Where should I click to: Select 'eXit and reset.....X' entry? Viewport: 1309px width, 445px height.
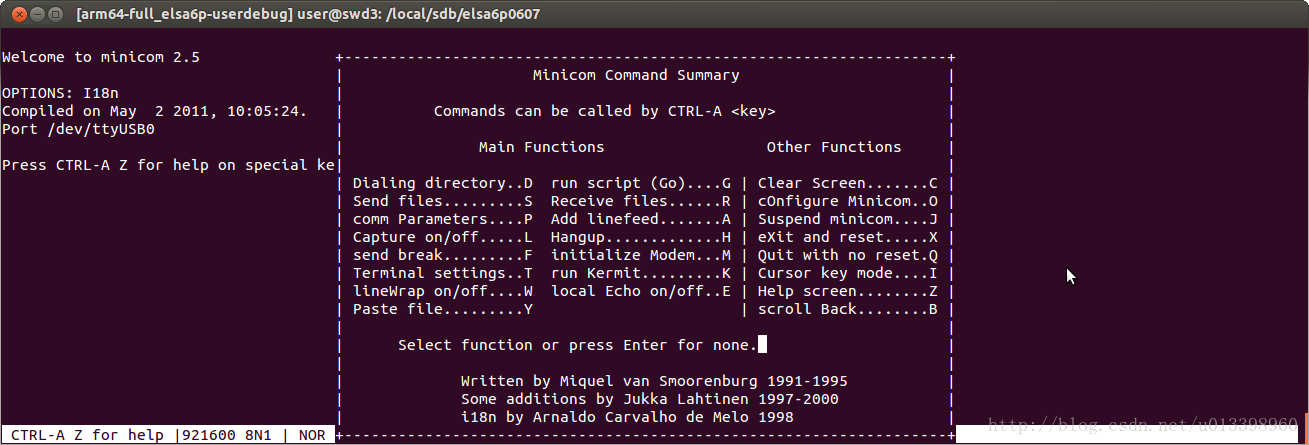(848, 237)
